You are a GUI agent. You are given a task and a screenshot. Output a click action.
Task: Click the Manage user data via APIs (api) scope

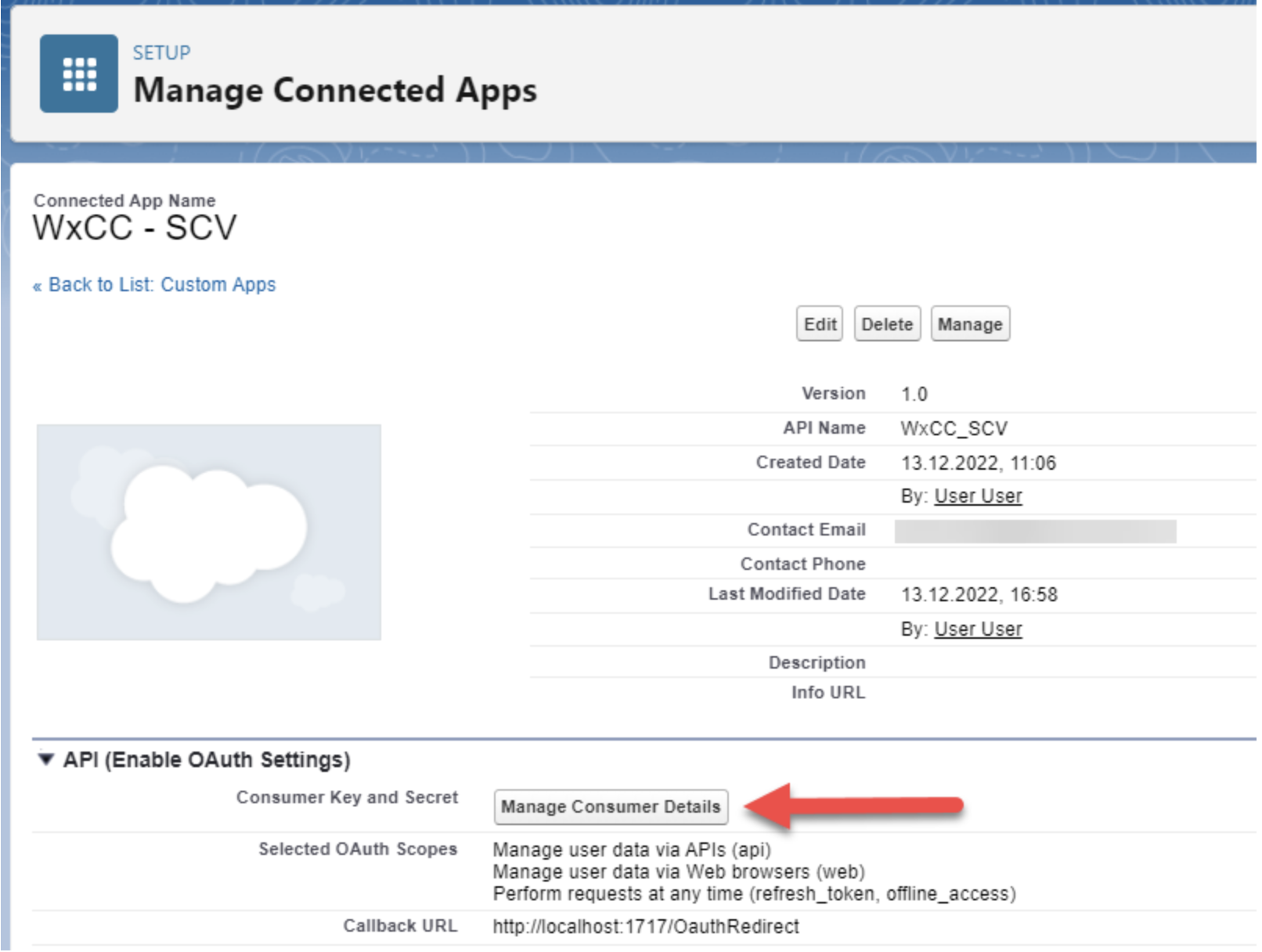[x=632, y=850]
